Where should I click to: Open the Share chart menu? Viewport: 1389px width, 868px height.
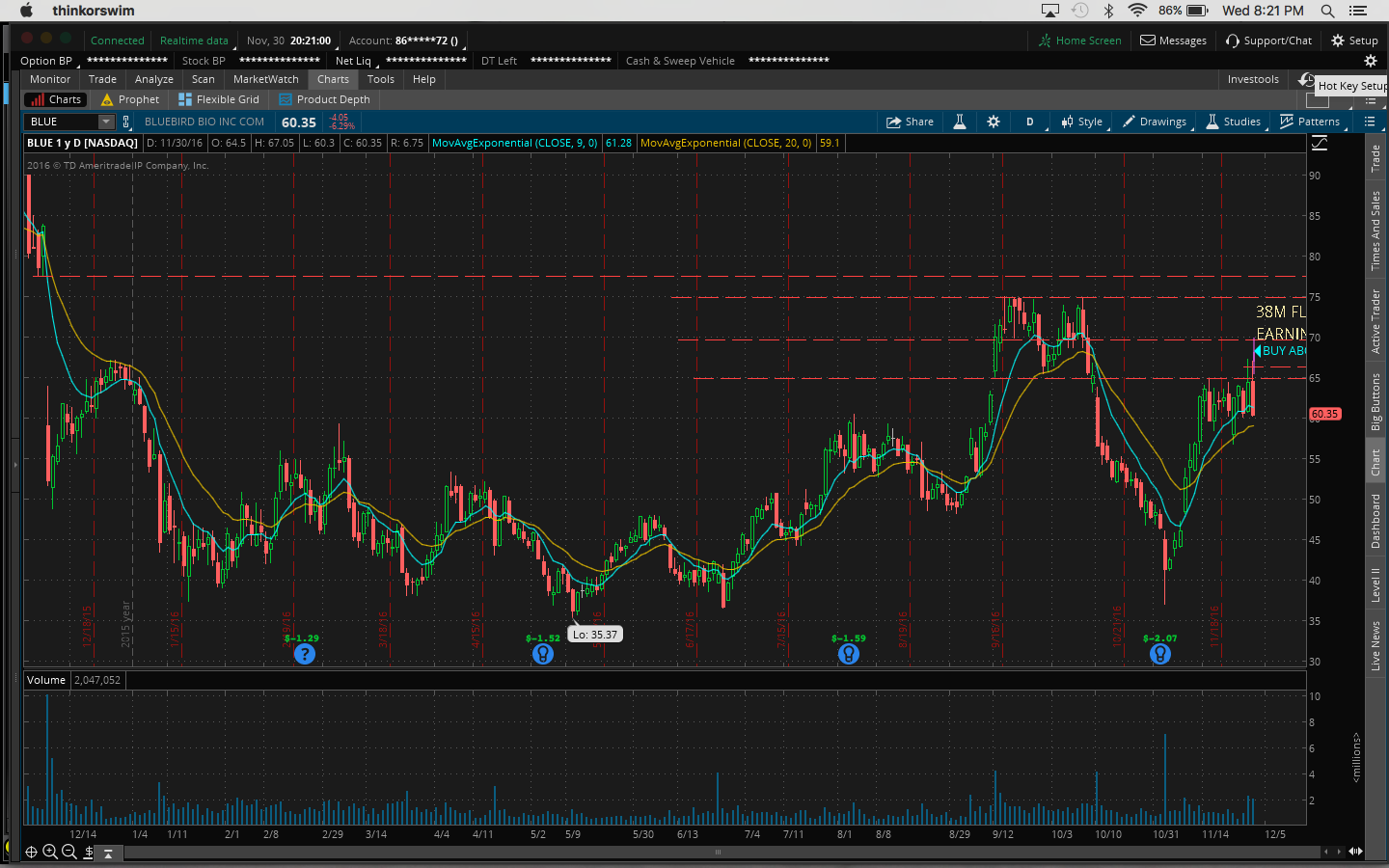910,122
